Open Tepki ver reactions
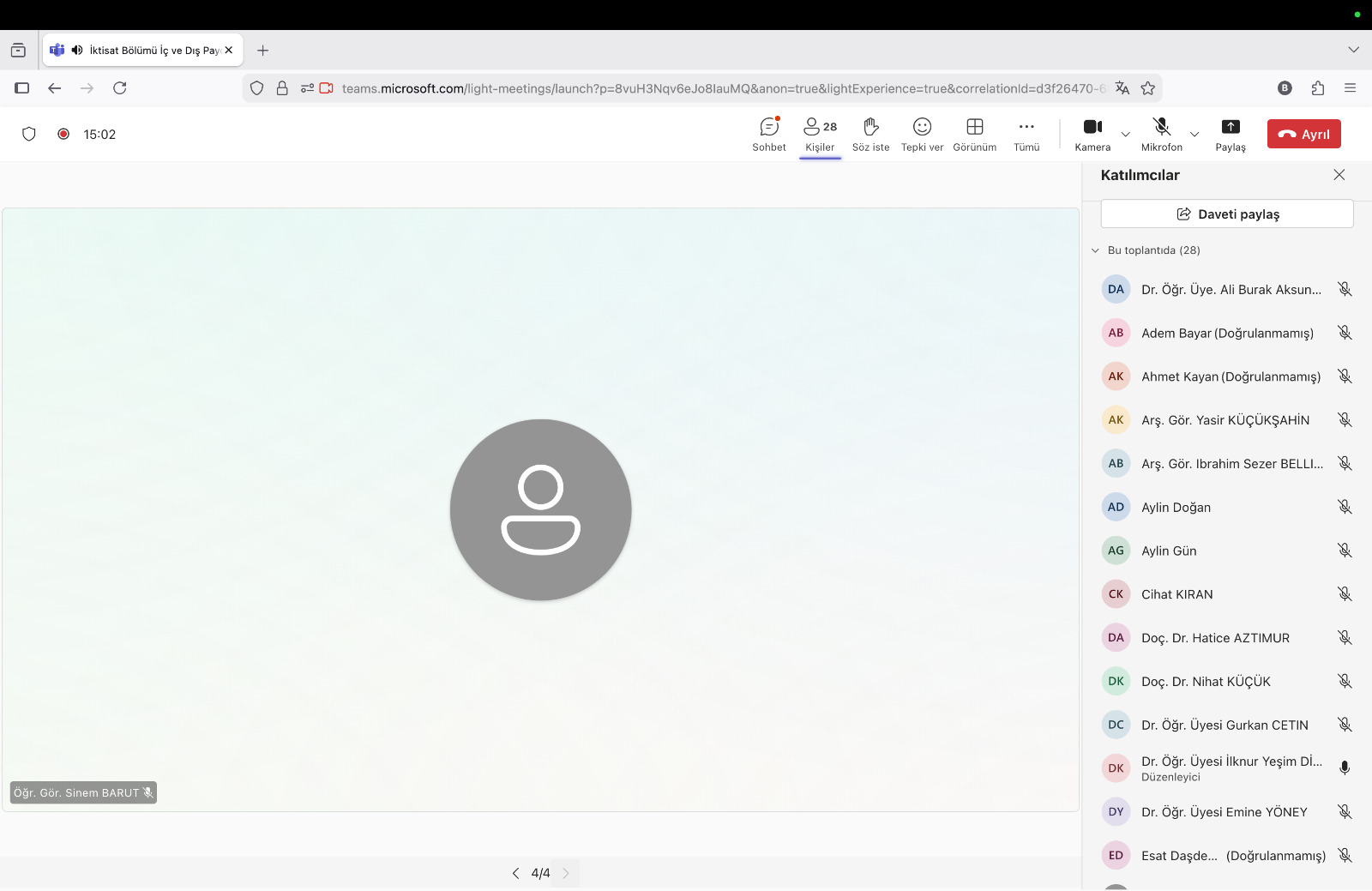This screenshot has width=1372, height=891. [922, 134]
